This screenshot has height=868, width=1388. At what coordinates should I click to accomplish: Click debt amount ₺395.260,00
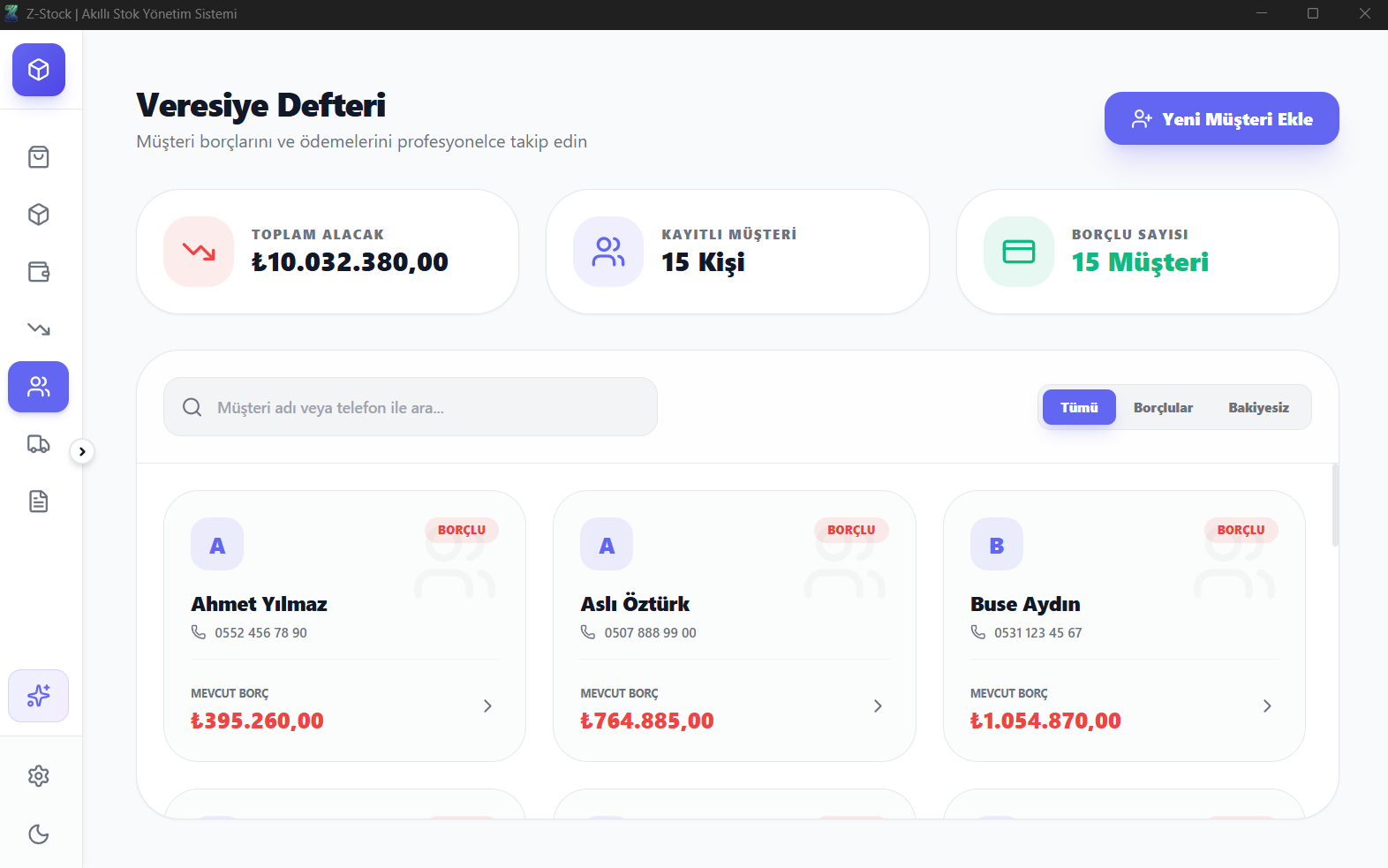tap(257, 721)
